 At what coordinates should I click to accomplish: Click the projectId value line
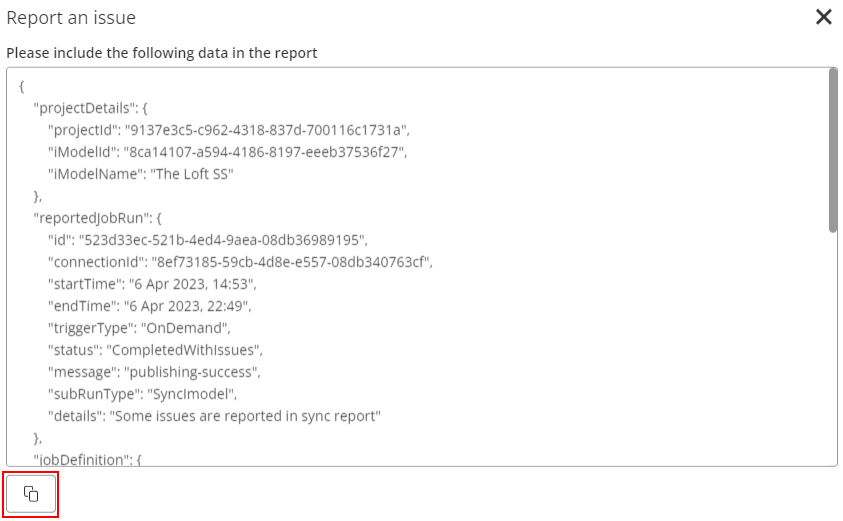pos(229,130)
